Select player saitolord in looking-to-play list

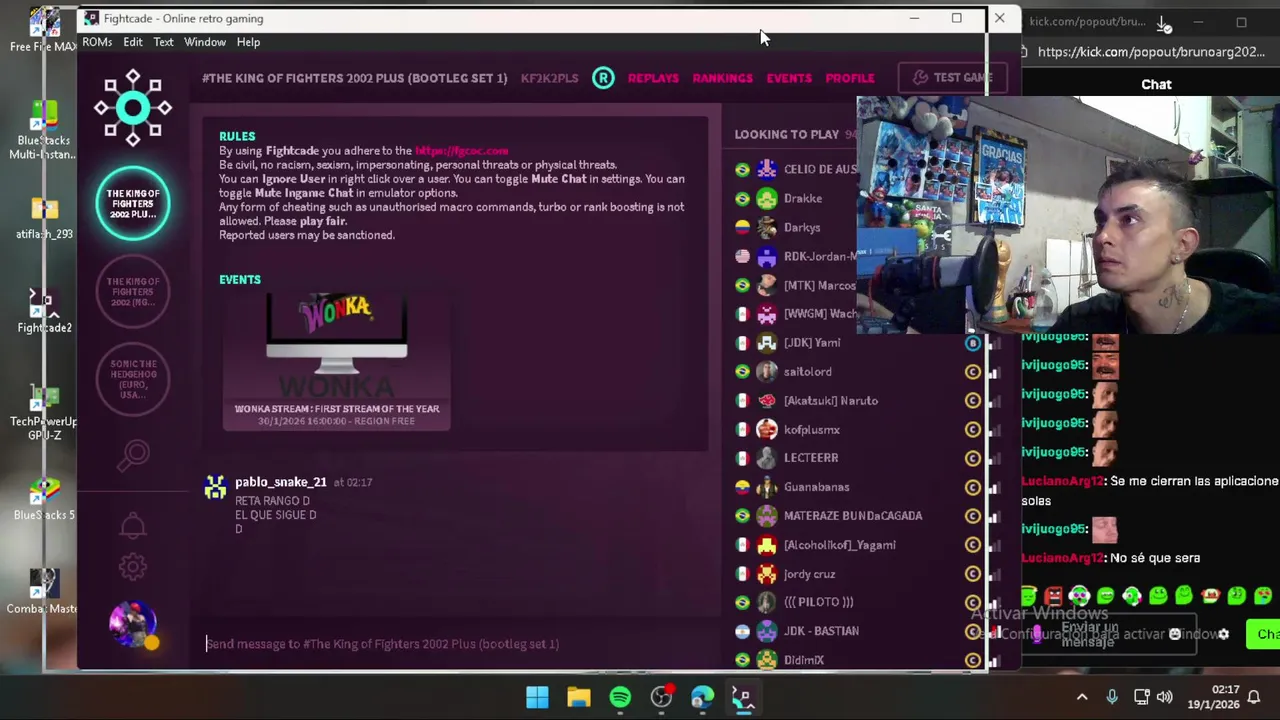click(x=807, y=372)
